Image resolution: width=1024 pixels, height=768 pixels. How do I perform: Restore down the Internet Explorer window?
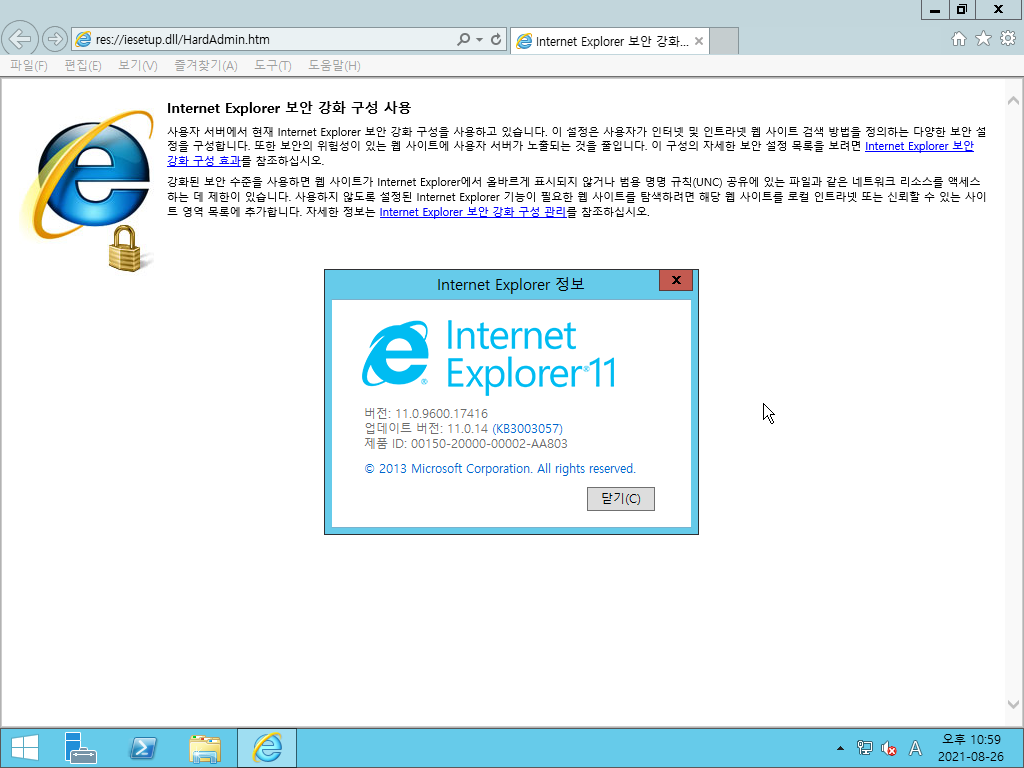pos(962,10)
